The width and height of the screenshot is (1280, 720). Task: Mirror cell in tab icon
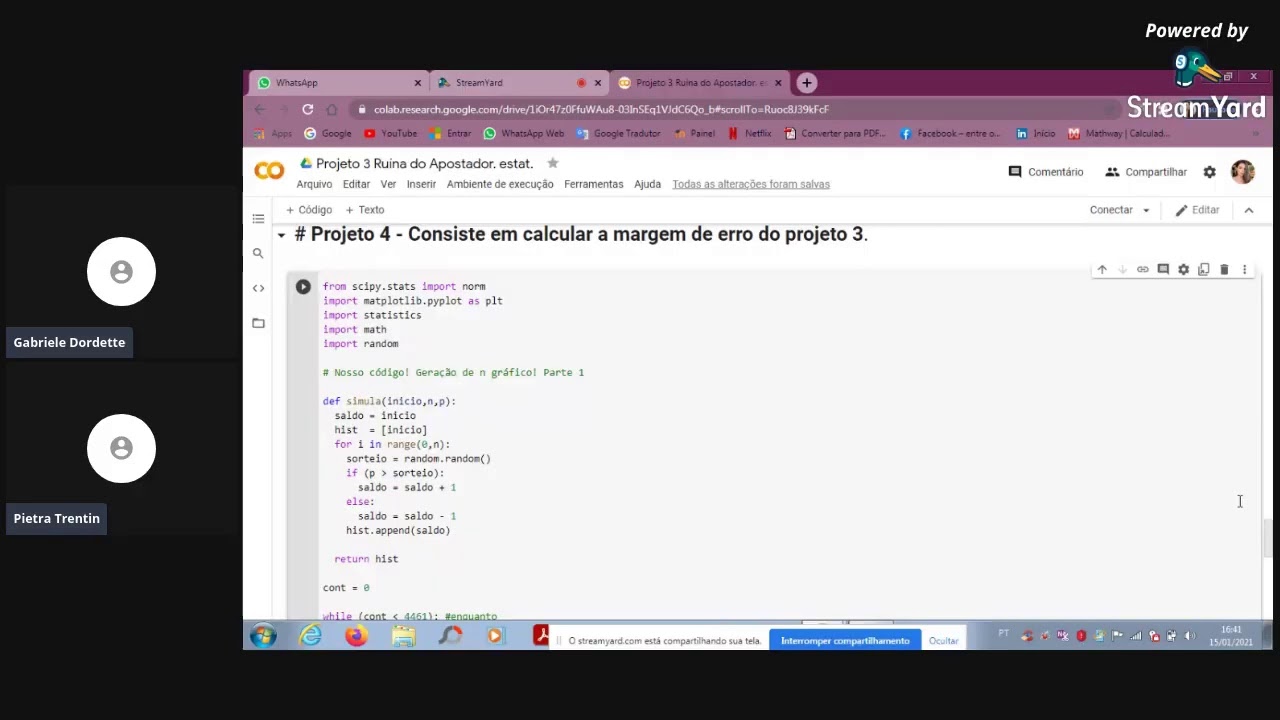click(1204, 270)
